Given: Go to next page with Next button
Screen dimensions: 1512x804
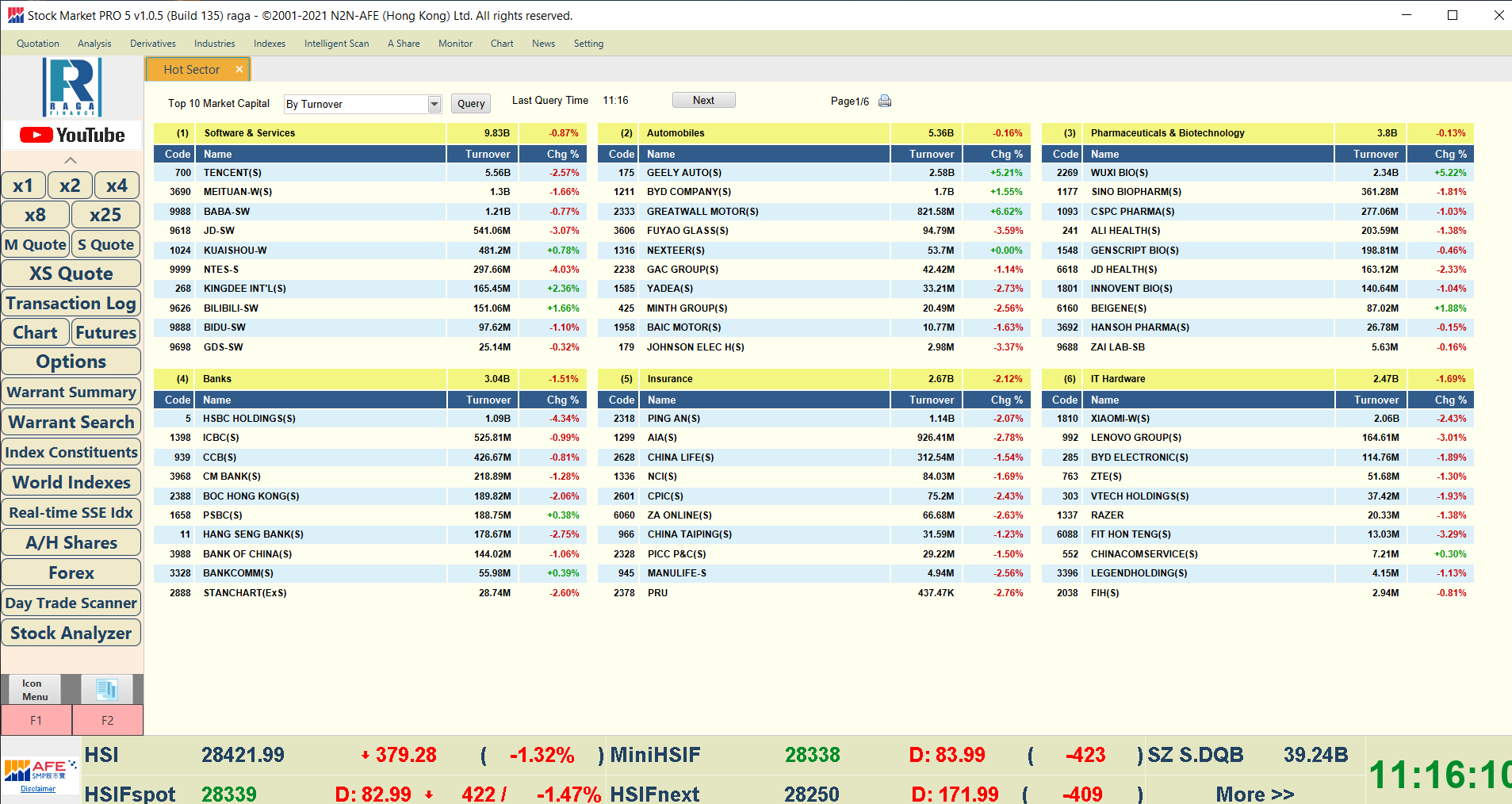Looking at the screenshot, I should 703,100.
